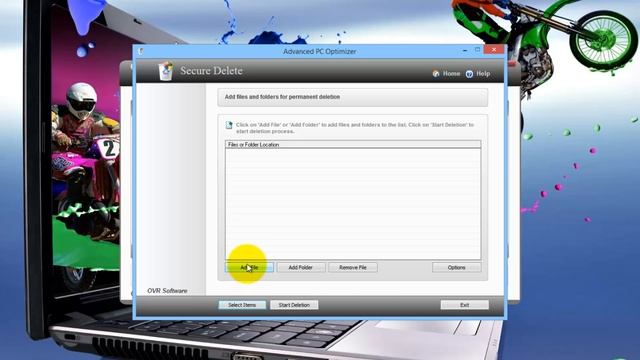Click the Secure Delete title text

click(211, 71)
